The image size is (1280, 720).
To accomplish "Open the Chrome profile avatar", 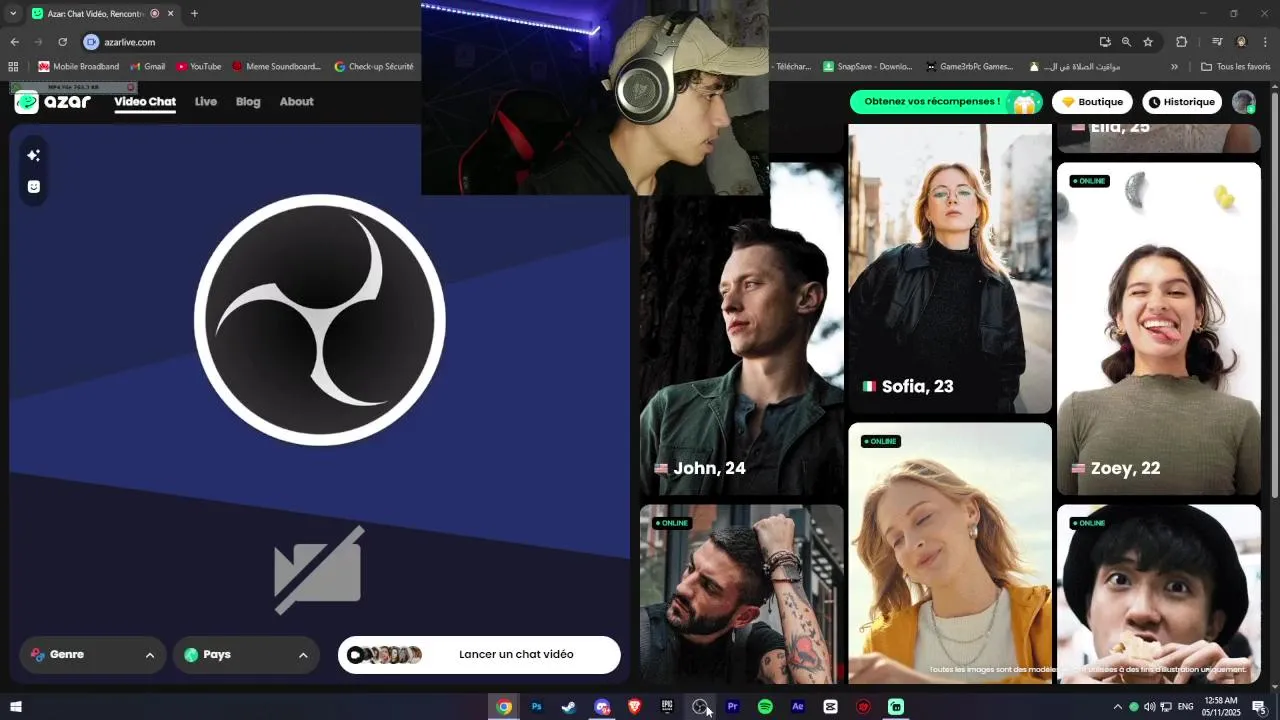I will [x=1241, y=42].
